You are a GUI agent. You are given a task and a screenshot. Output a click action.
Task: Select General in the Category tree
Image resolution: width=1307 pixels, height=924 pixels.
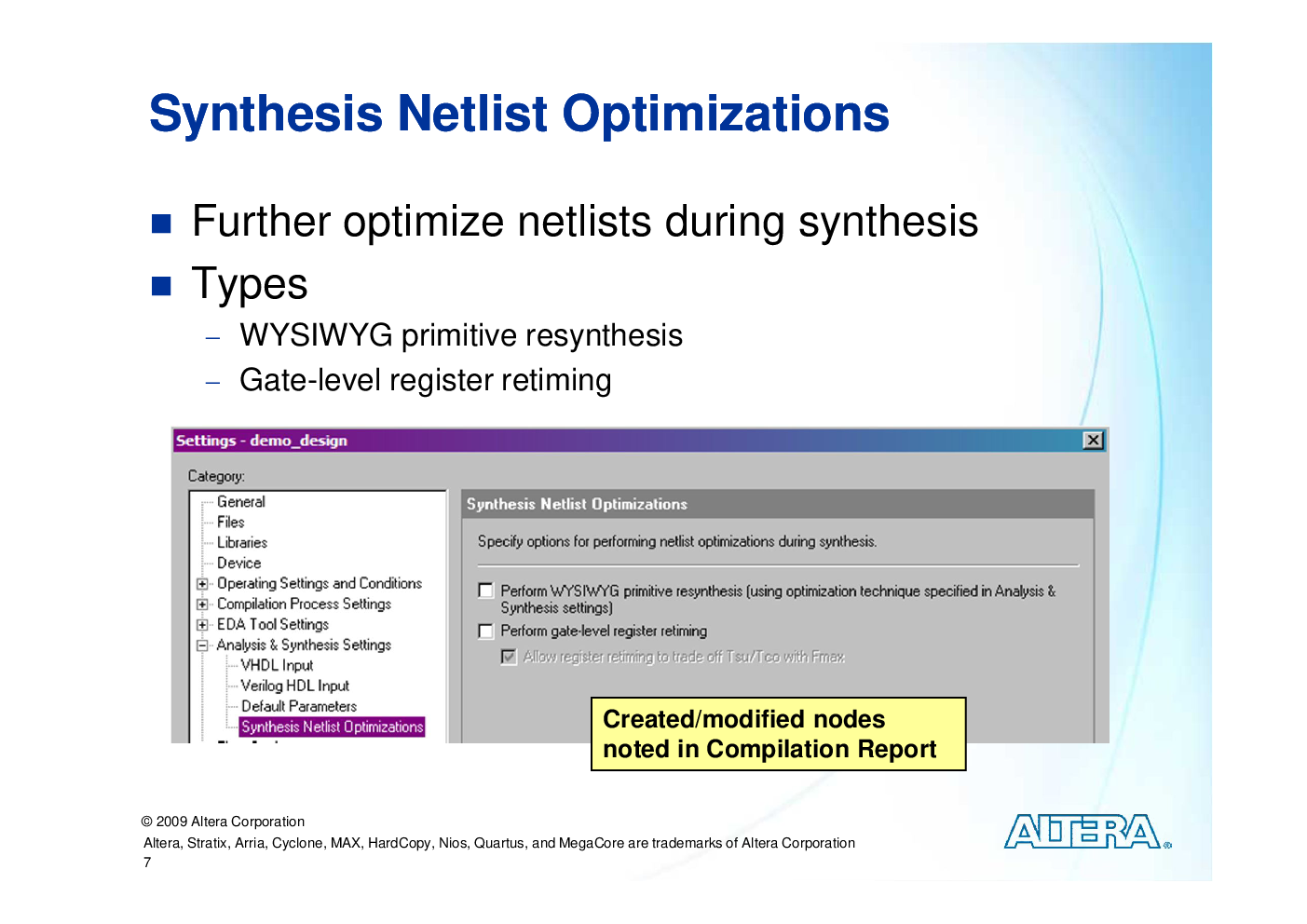[241, 502]
